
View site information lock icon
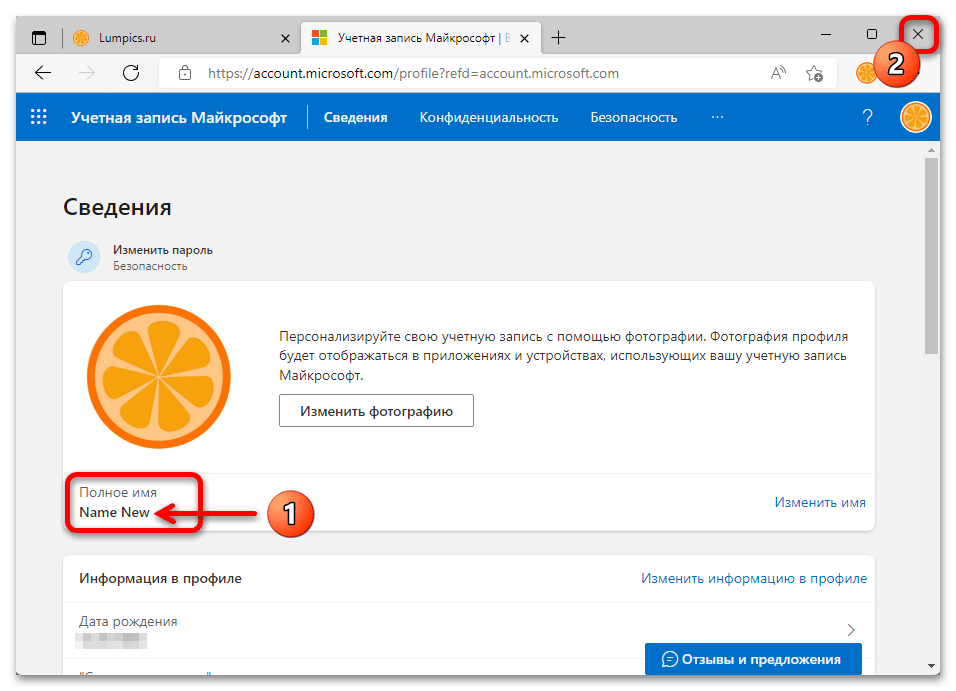[185, 73]
